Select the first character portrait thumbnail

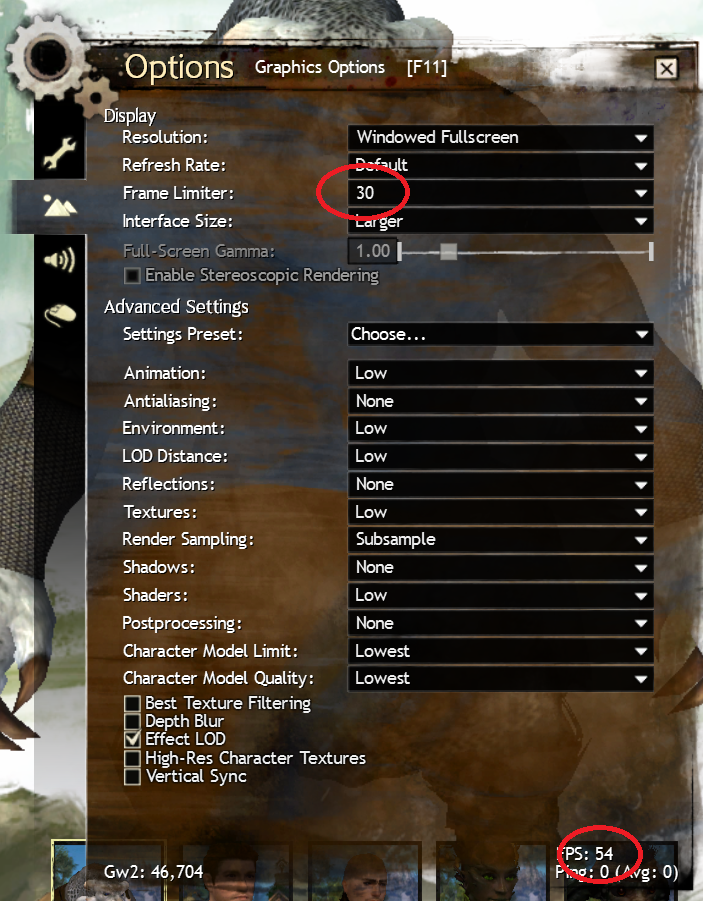[68, 871]
